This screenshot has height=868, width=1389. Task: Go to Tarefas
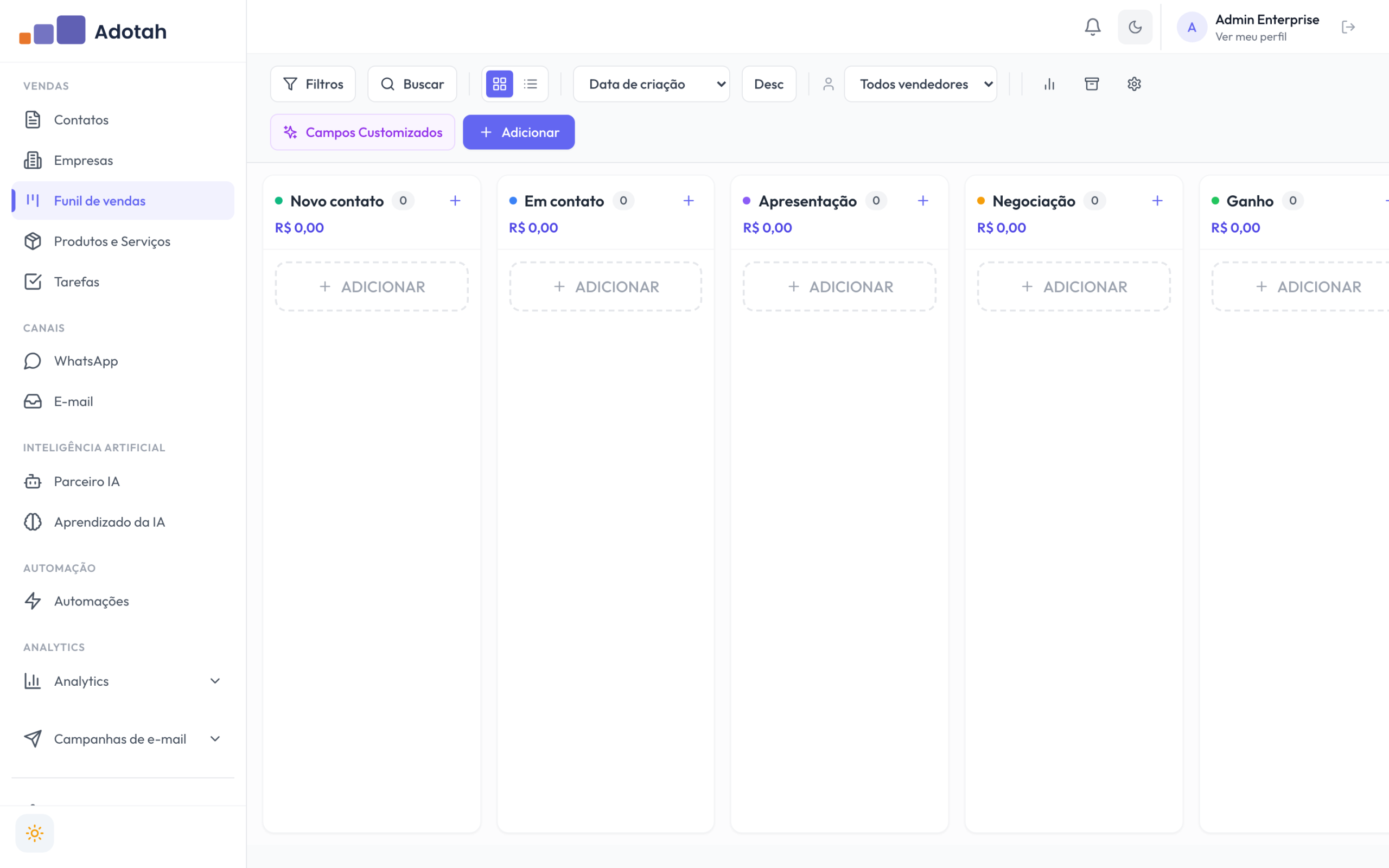(x=123, y=282)
